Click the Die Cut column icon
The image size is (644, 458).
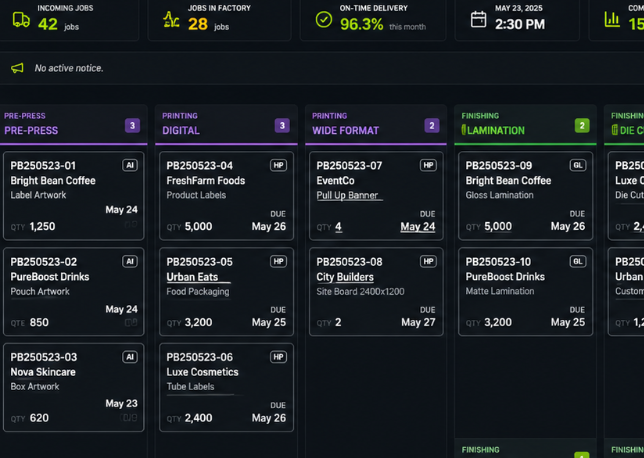(x=614, y=130)
